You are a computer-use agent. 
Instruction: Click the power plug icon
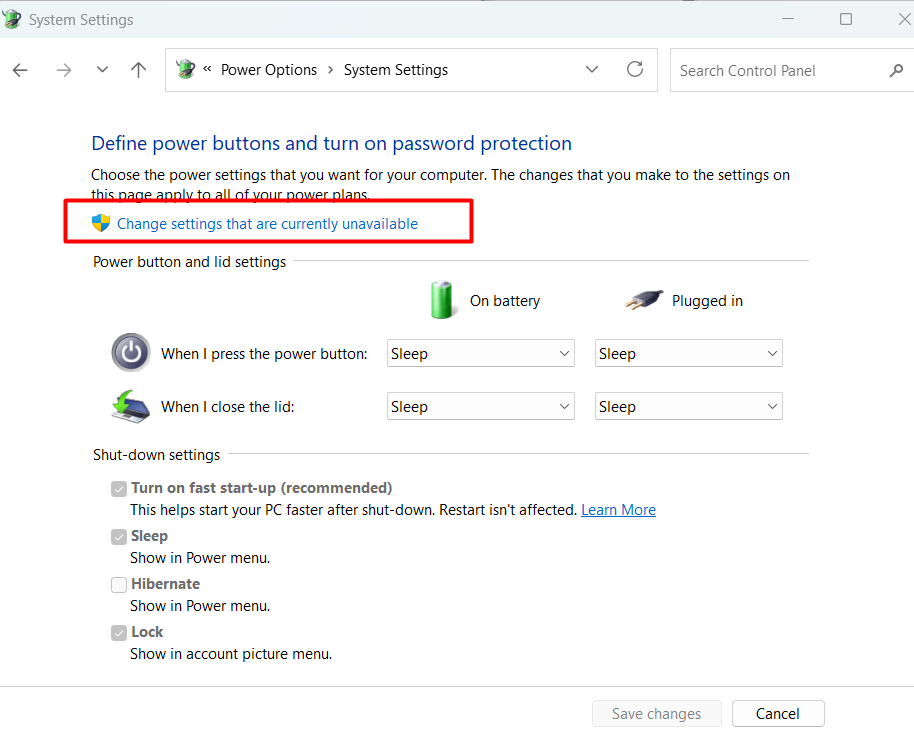click(644, 299)
